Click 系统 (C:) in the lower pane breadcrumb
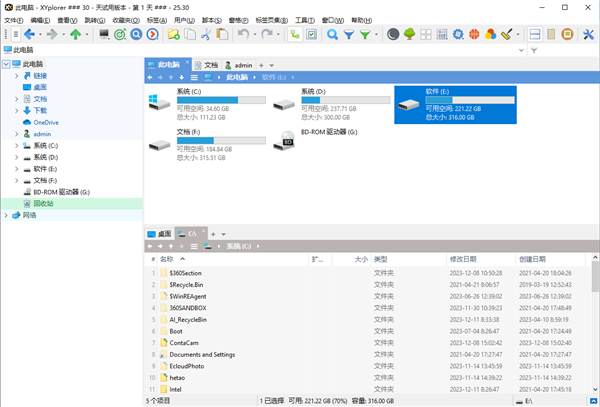The width and height of the screenshot is (600, 407). [239, 246]
